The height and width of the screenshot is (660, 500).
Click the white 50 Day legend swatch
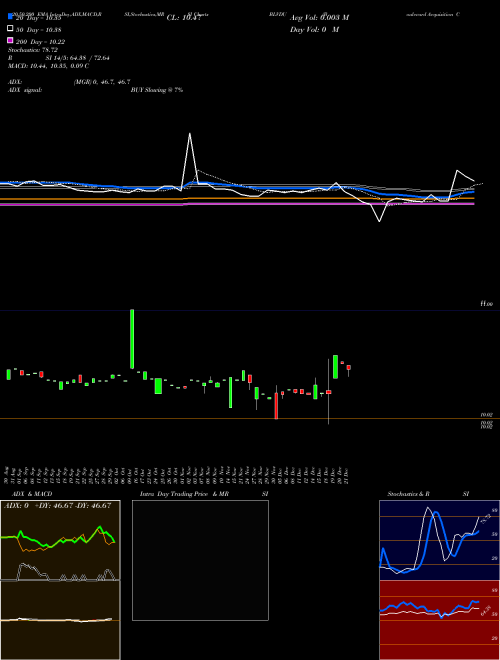[10, 28]
